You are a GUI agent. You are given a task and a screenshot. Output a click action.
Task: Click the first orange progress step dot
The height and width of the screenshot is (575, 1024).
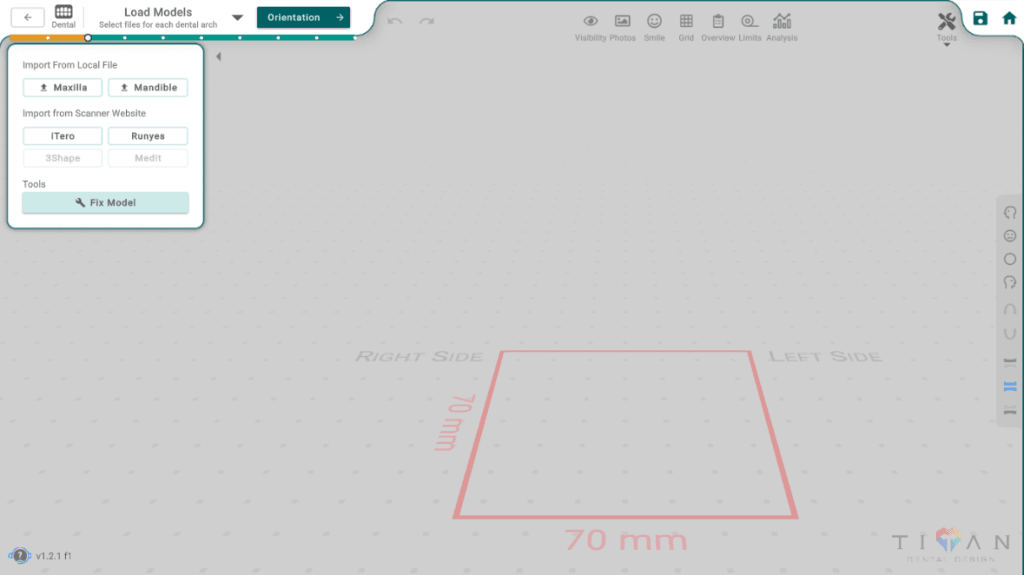pos(48,38)
